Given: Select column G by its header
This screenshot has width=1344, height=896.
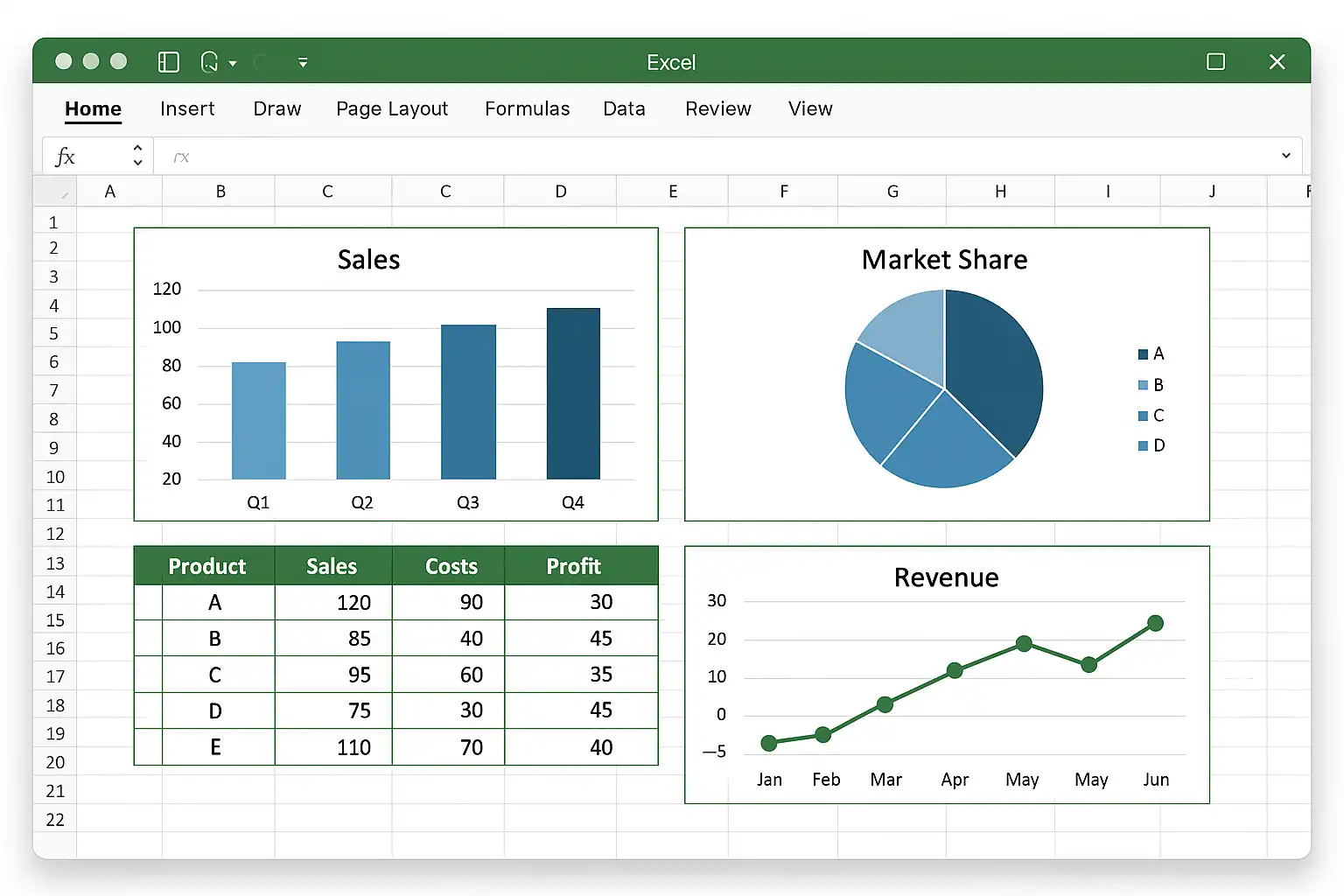Looking at the screenshot, I should click(892, 192).
